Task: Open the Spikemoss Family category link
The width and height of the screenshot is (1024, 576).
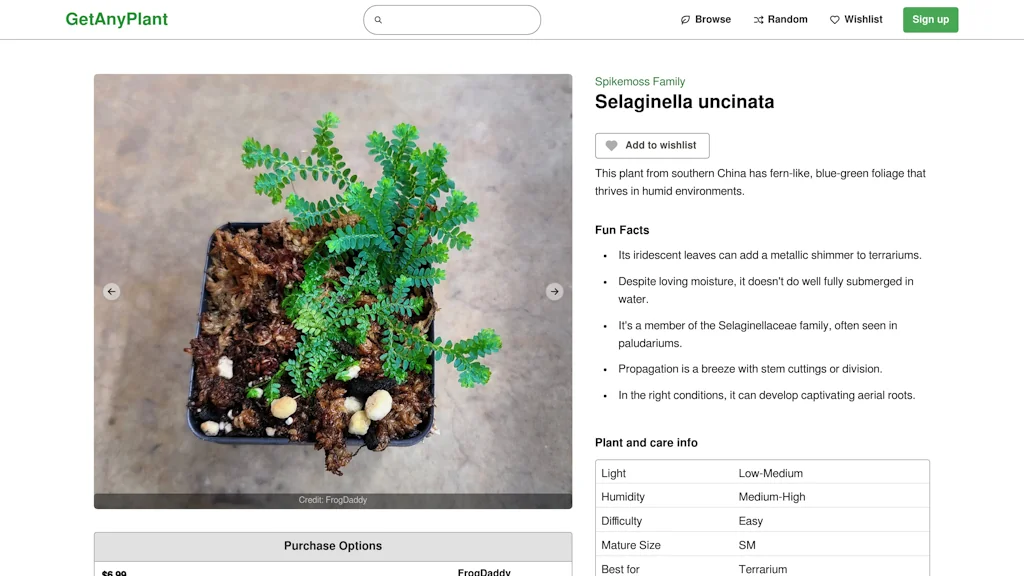Action: click(639, 81)
